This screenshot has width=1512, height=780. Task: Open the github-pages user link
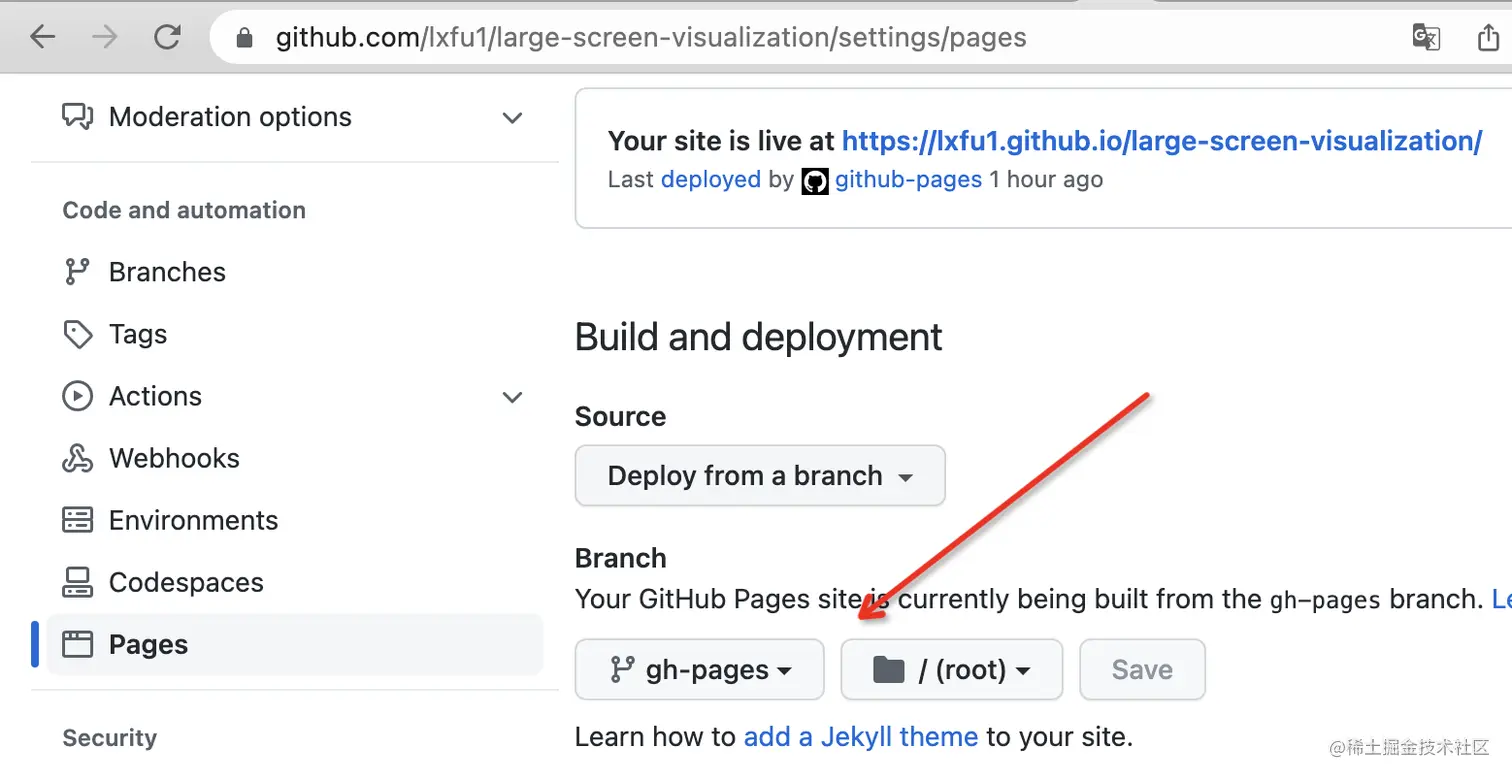(909, 180)
